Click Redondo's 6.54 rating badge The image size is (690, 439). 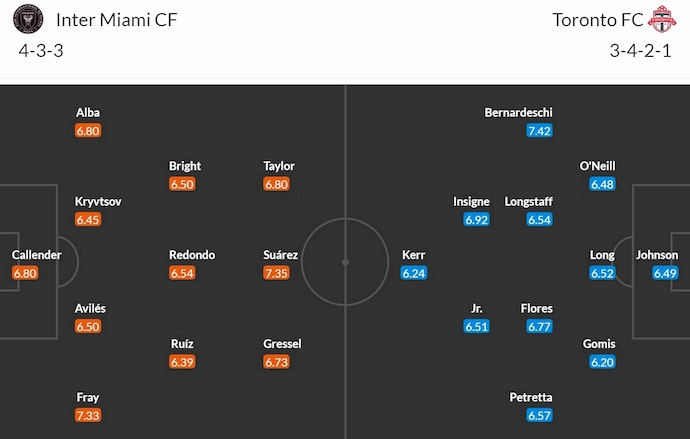tap(184, 272)
